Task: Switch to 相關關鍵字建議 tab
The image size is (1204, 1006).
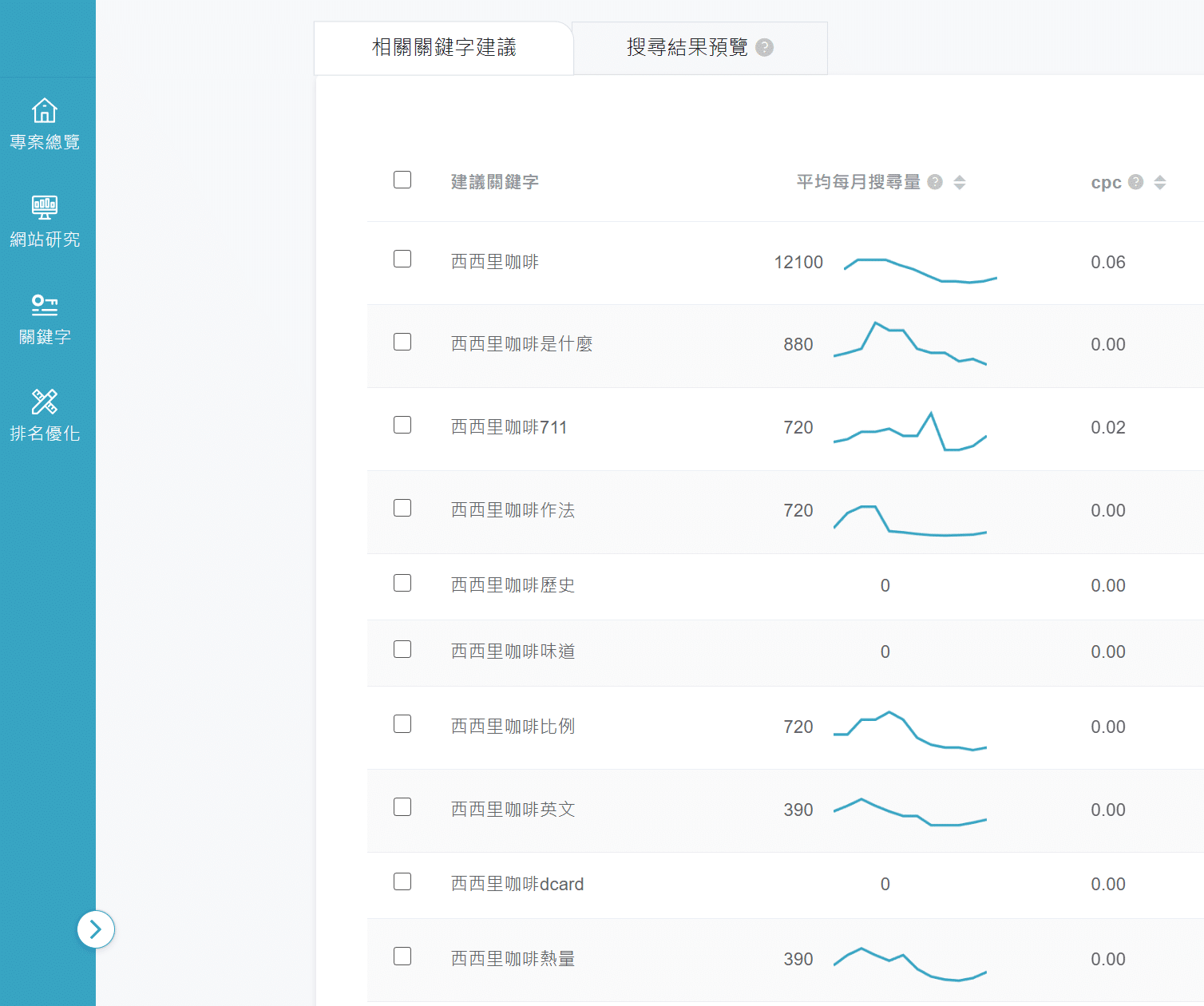Action: point(444,48)
